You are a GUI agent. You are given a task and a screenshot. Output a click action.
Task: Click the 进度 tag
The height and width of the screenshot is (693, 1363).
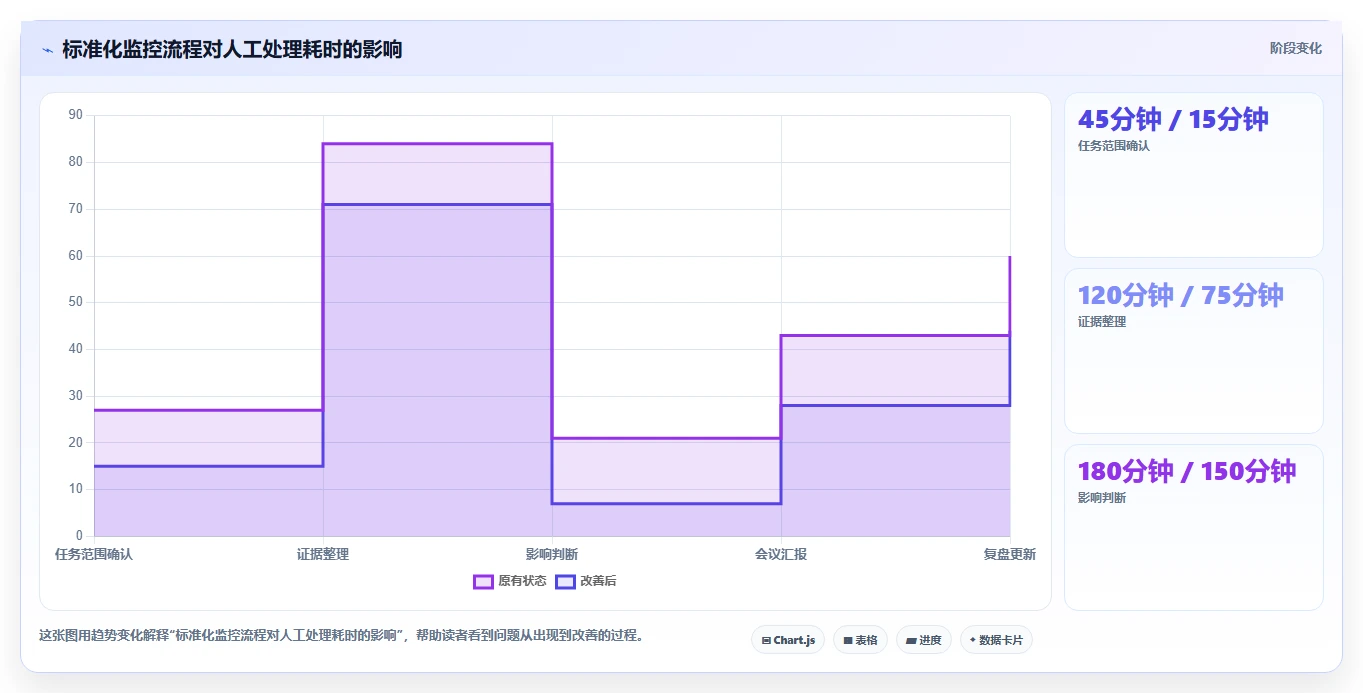[x=924, y=640]
